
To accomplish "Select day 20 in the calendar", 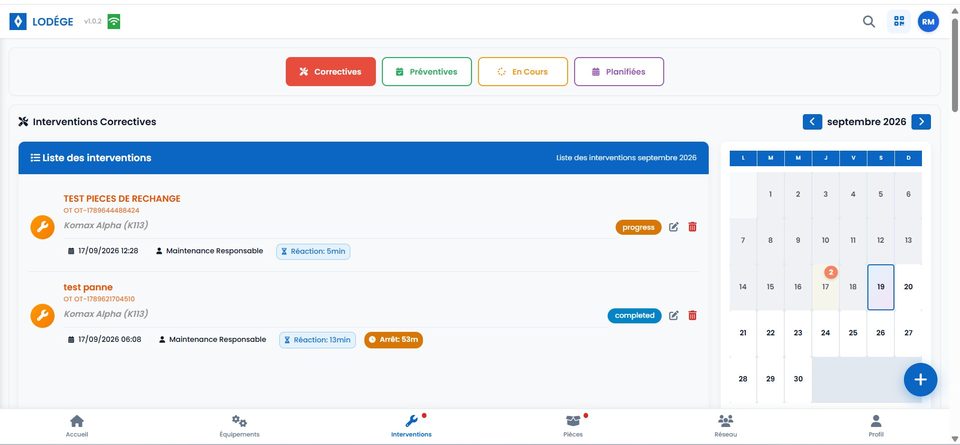I will (x=908, y=287).
